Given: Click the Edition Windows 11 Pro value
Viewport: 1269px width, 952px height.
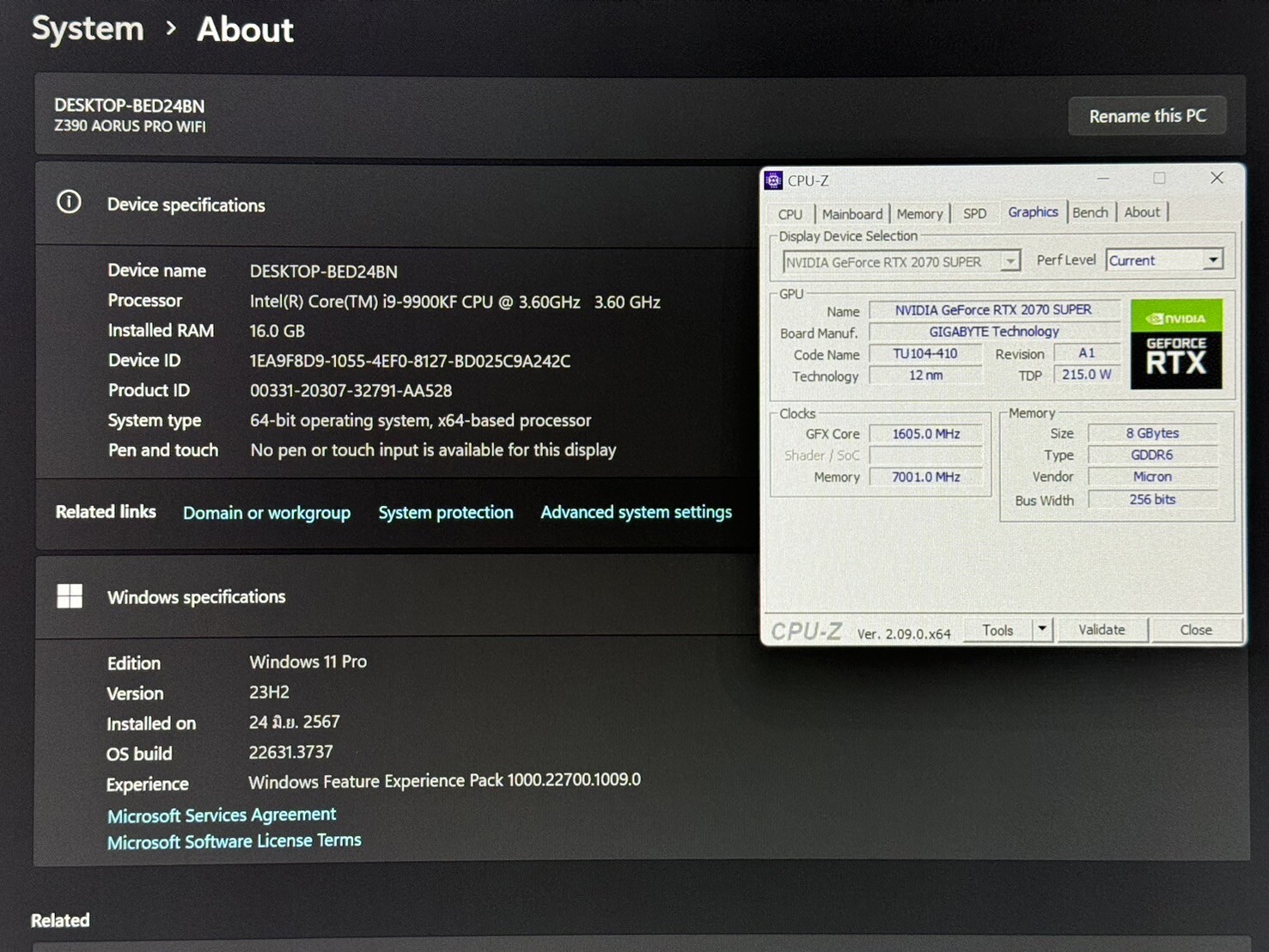Looking at the screenshot, I should click(x=308, y=662).
